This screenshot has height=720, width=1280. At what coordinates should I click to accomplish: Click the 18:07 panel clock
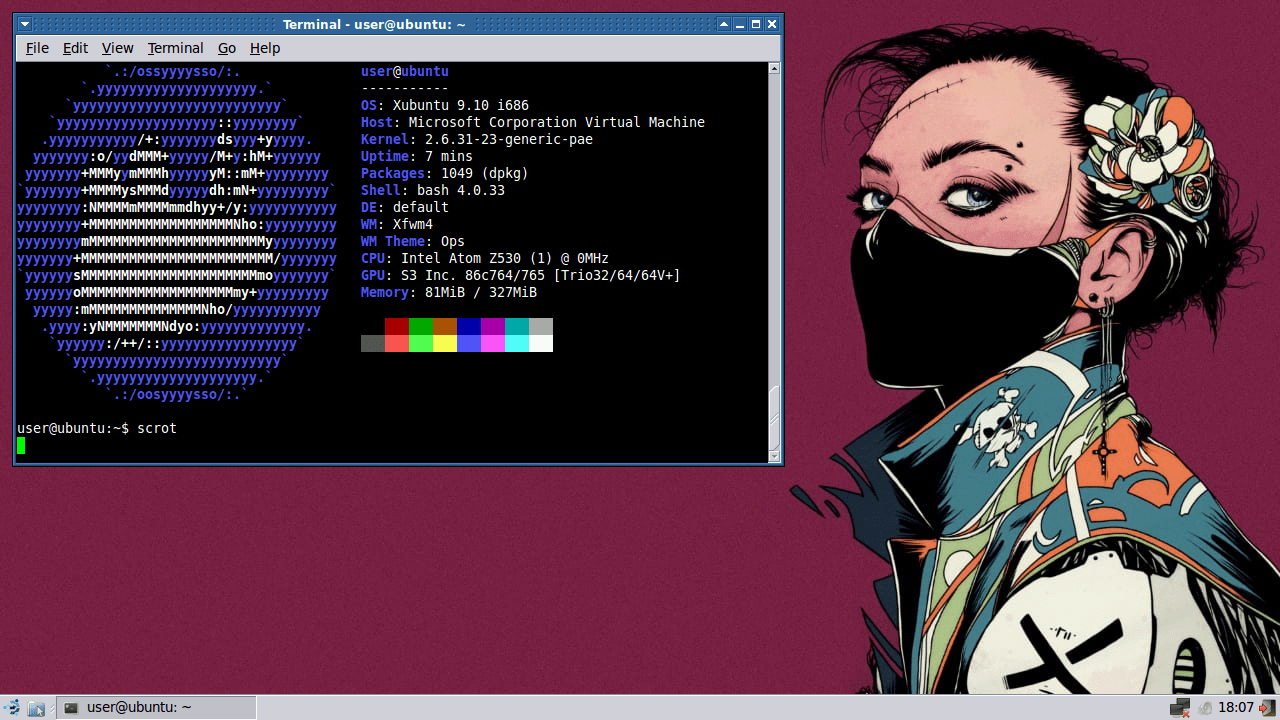click(1236, 708)
